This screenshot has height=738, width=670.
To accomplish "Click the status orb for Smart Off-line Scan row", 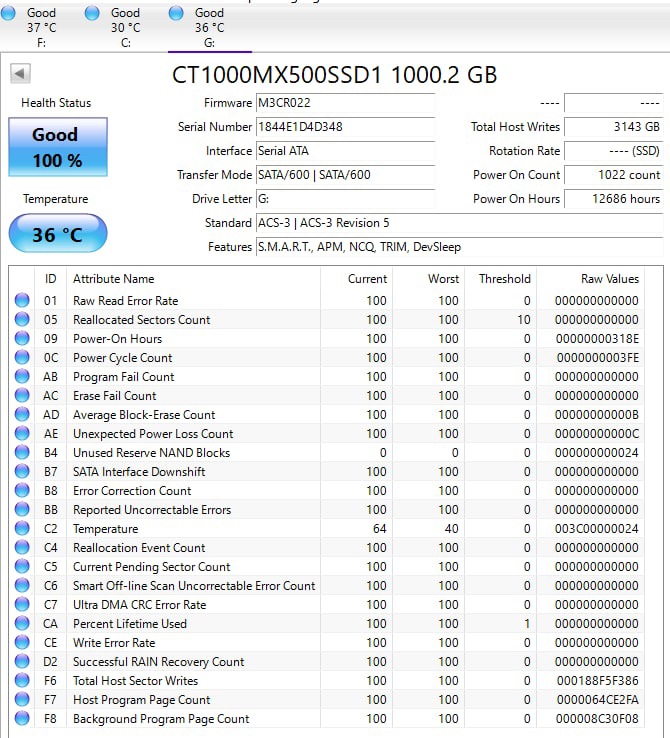I will click(22, 586).
